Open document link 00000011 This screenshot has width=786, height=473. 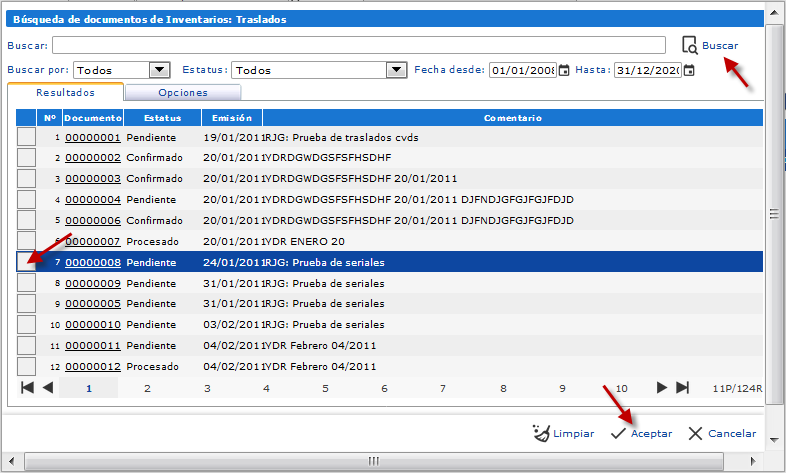click(x=93, y=345)
